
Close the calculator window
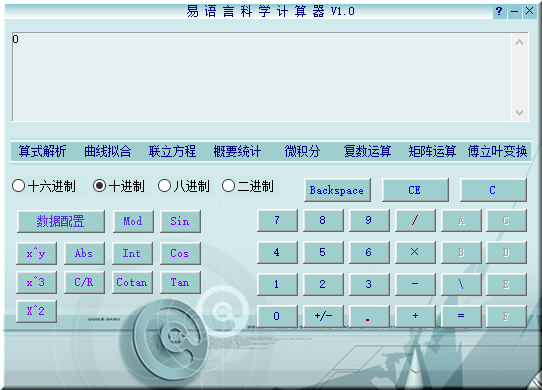coord(530,11)
